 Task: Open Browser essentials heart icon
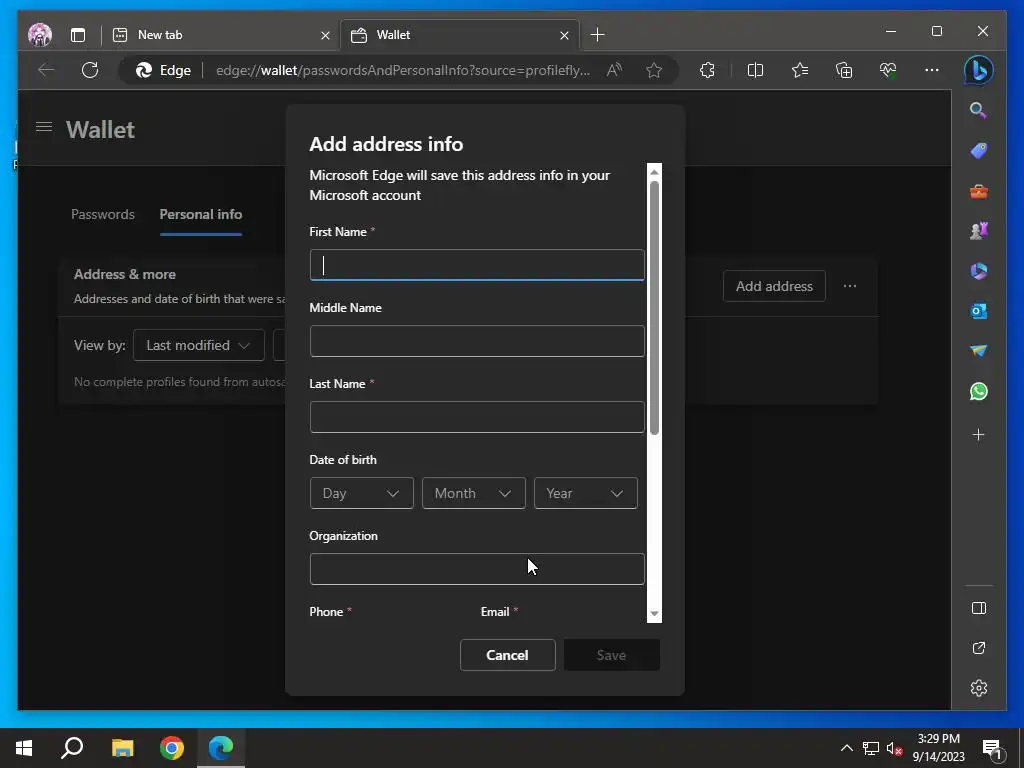coord(888,70)
